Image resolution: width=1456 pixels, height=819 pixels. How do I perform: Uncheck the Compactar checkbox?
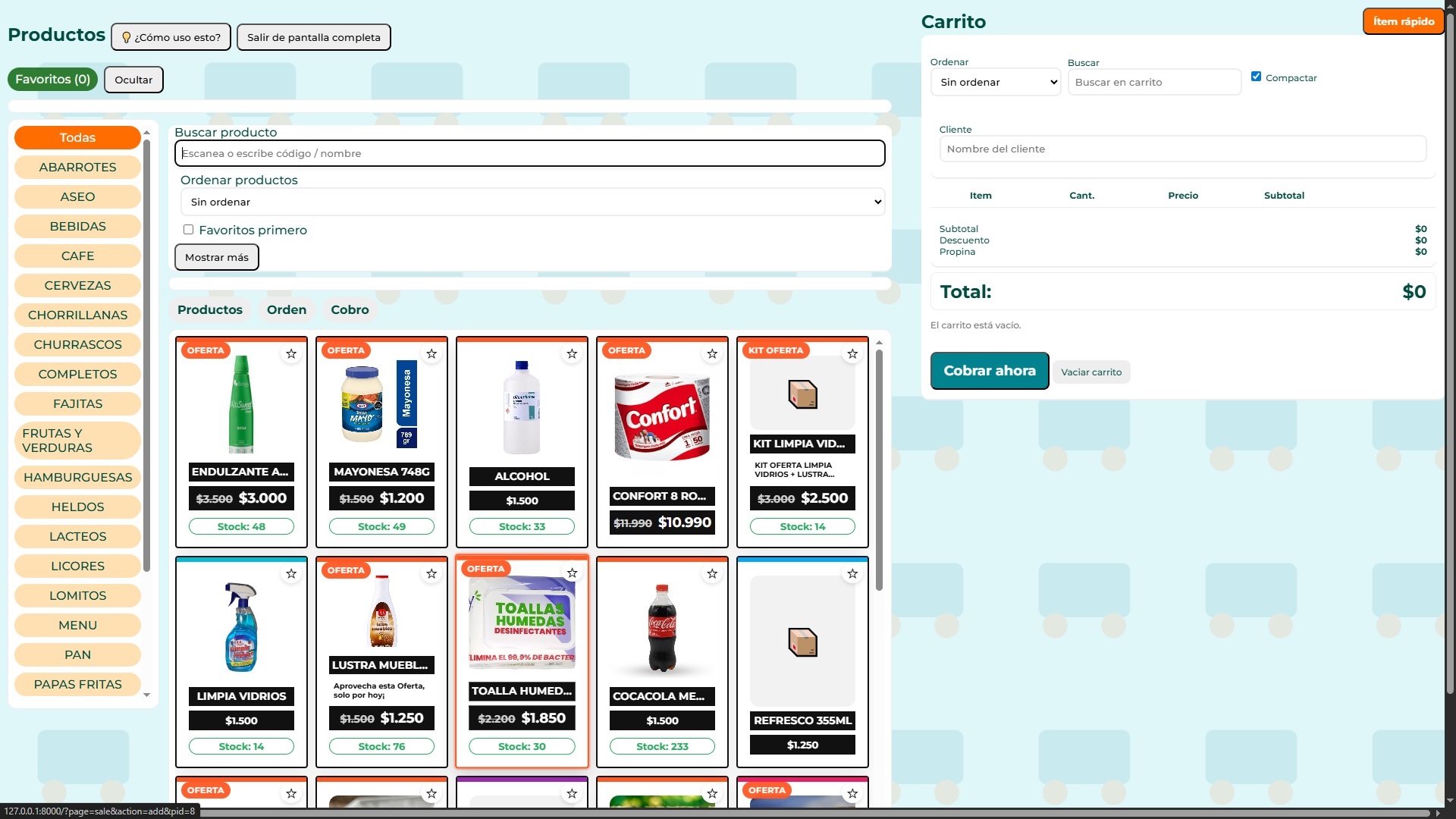[x=1256, y=77]
